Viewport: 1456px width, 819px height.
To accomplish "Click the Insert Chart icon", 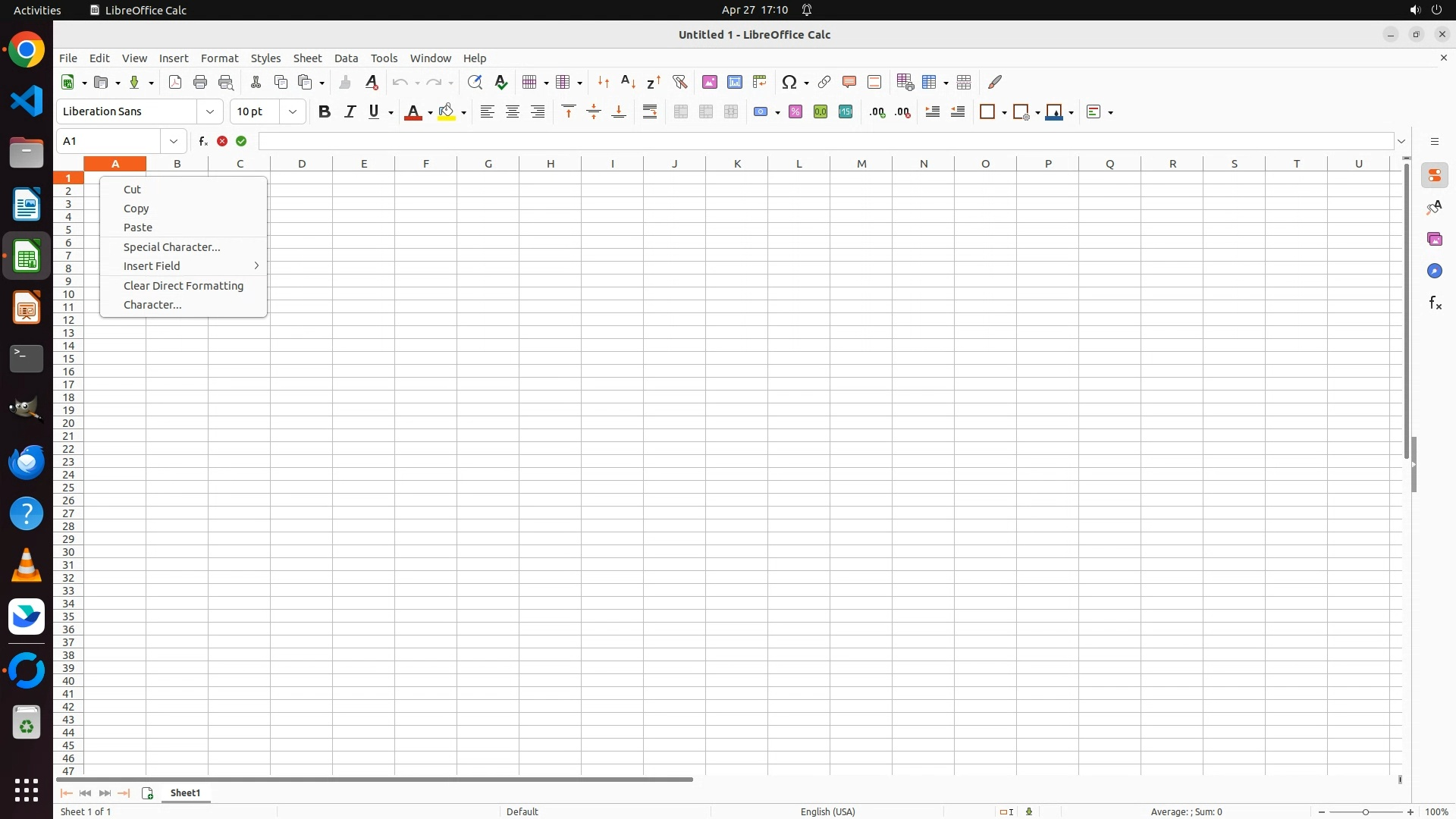I will click(734, 82).
